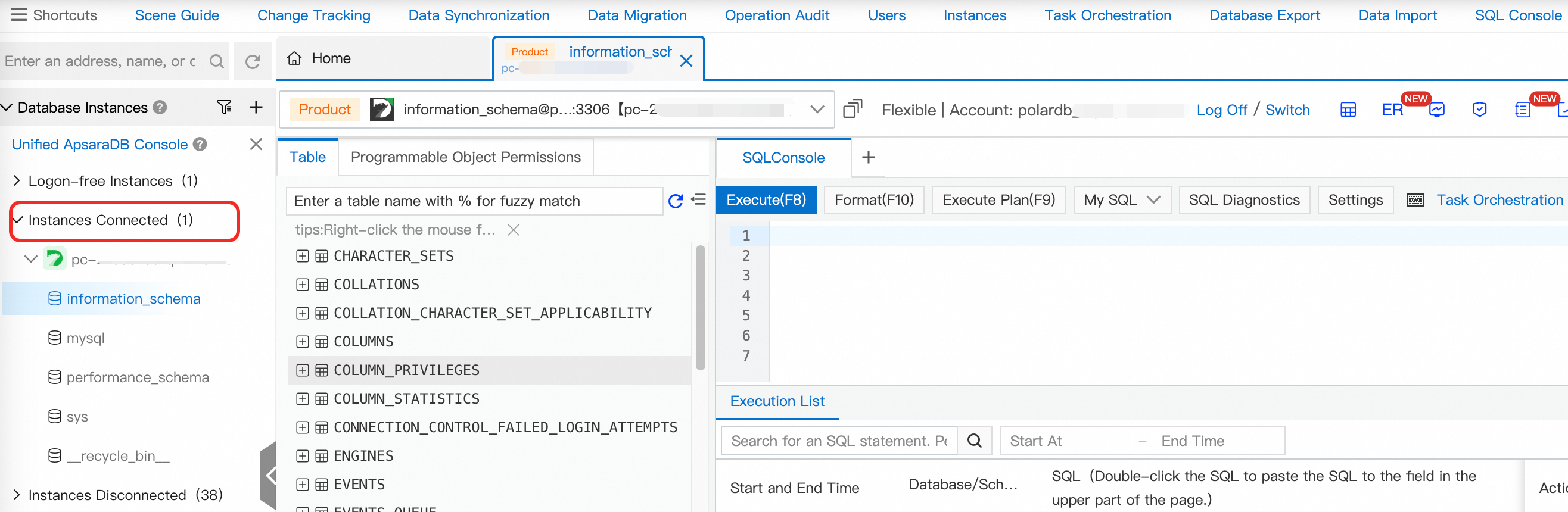Viewport: 1568px width, 512px height.
Task: Expand Instances Disconnected group
Action: point(17,495)
